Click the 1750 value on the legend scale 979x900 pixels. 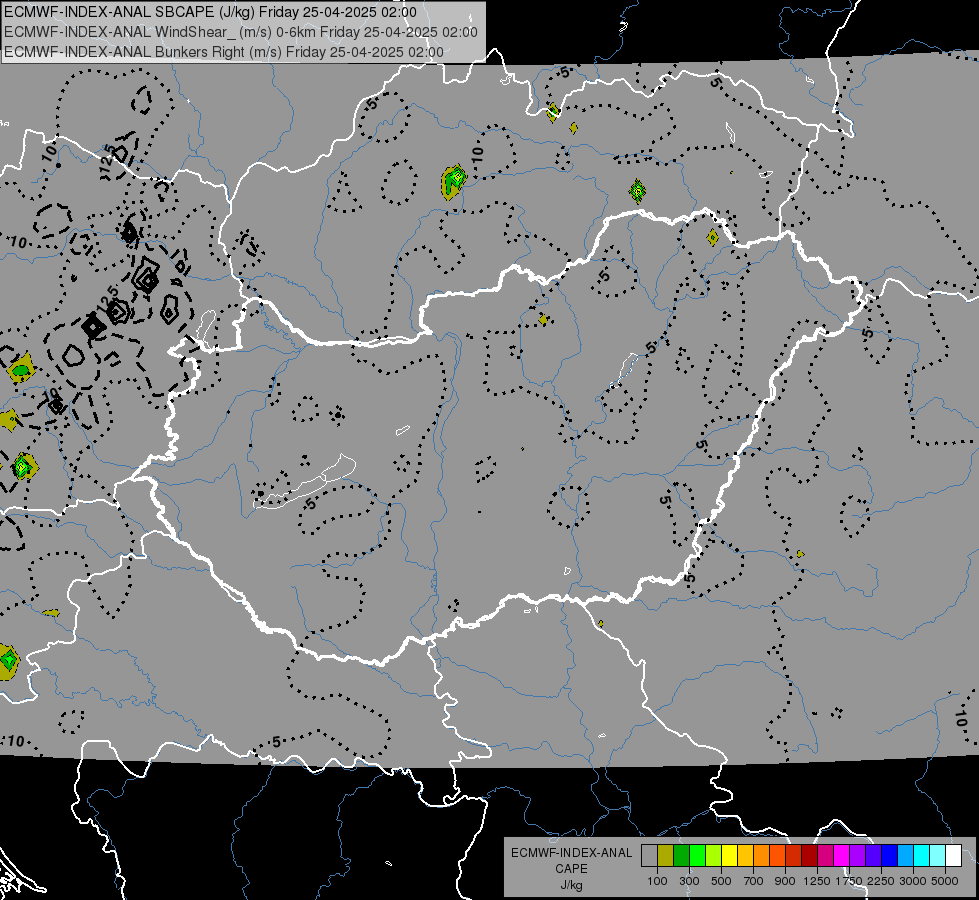point(849,881)
